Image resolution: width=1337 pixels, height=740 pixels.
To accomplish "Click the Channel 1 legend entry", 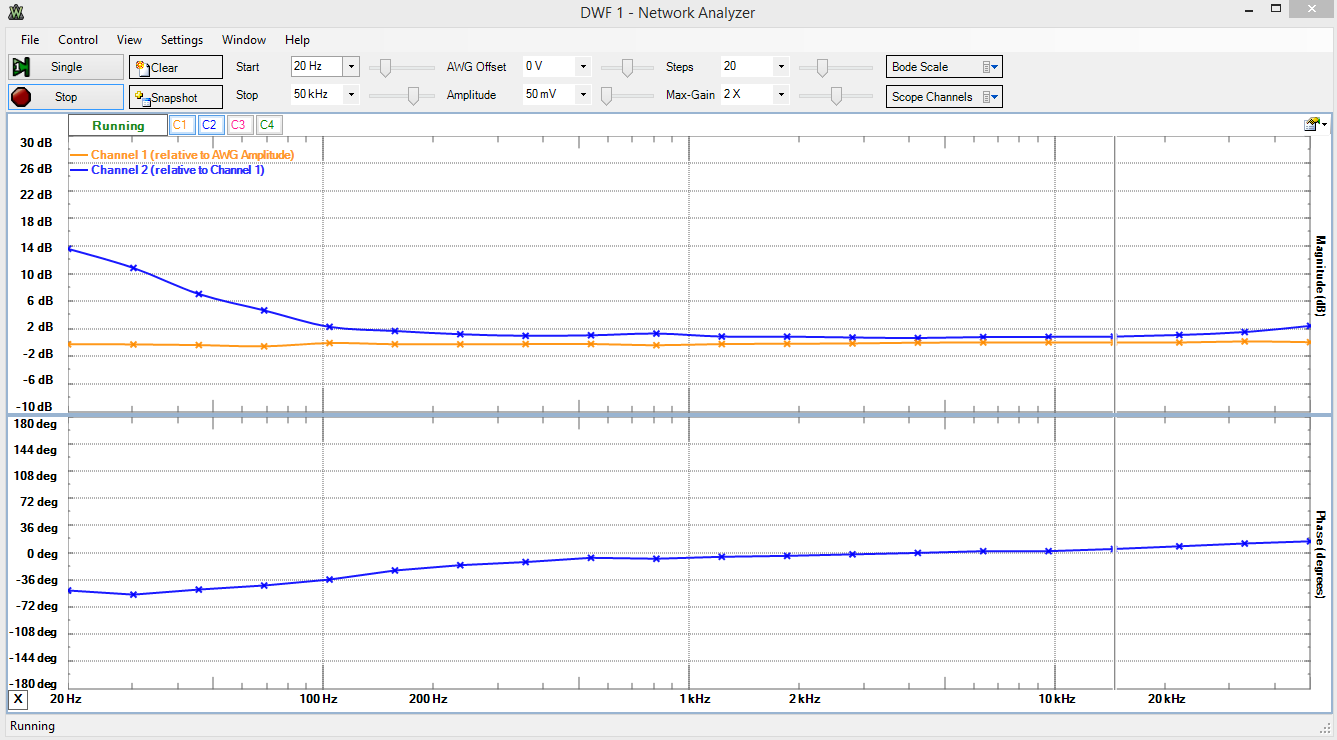I will click(x=182, y=155).
